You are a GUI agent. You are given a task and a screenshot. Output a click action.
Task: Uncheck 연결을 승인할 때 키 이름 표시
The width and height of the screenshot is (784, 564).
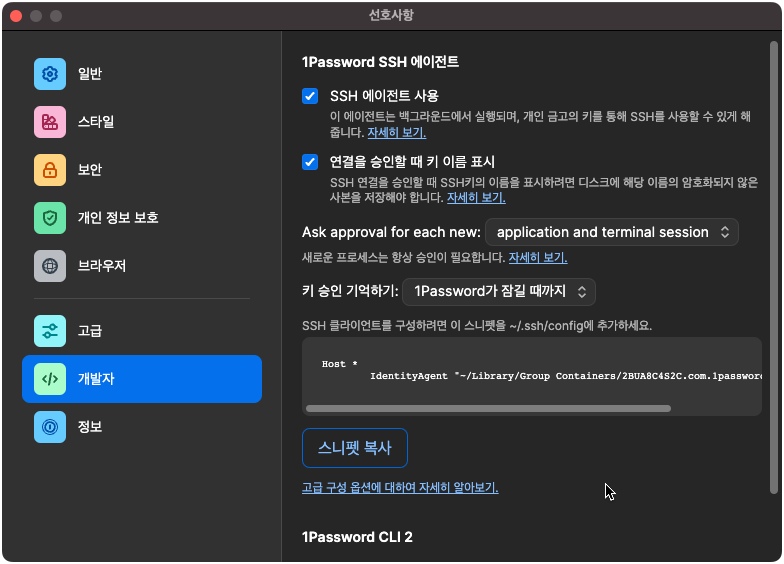click(x=310, y=162)
